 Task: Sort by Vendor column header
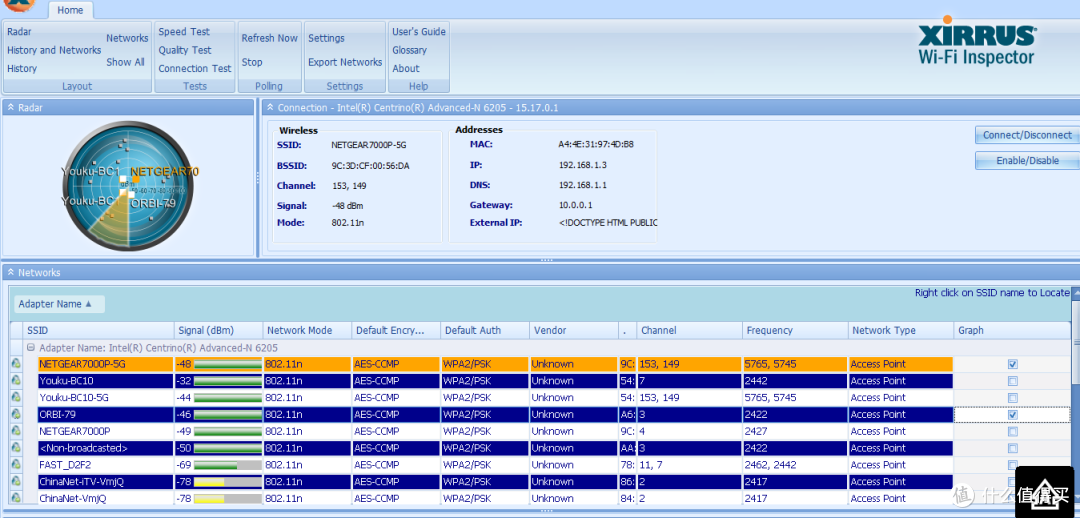(574, 331)
